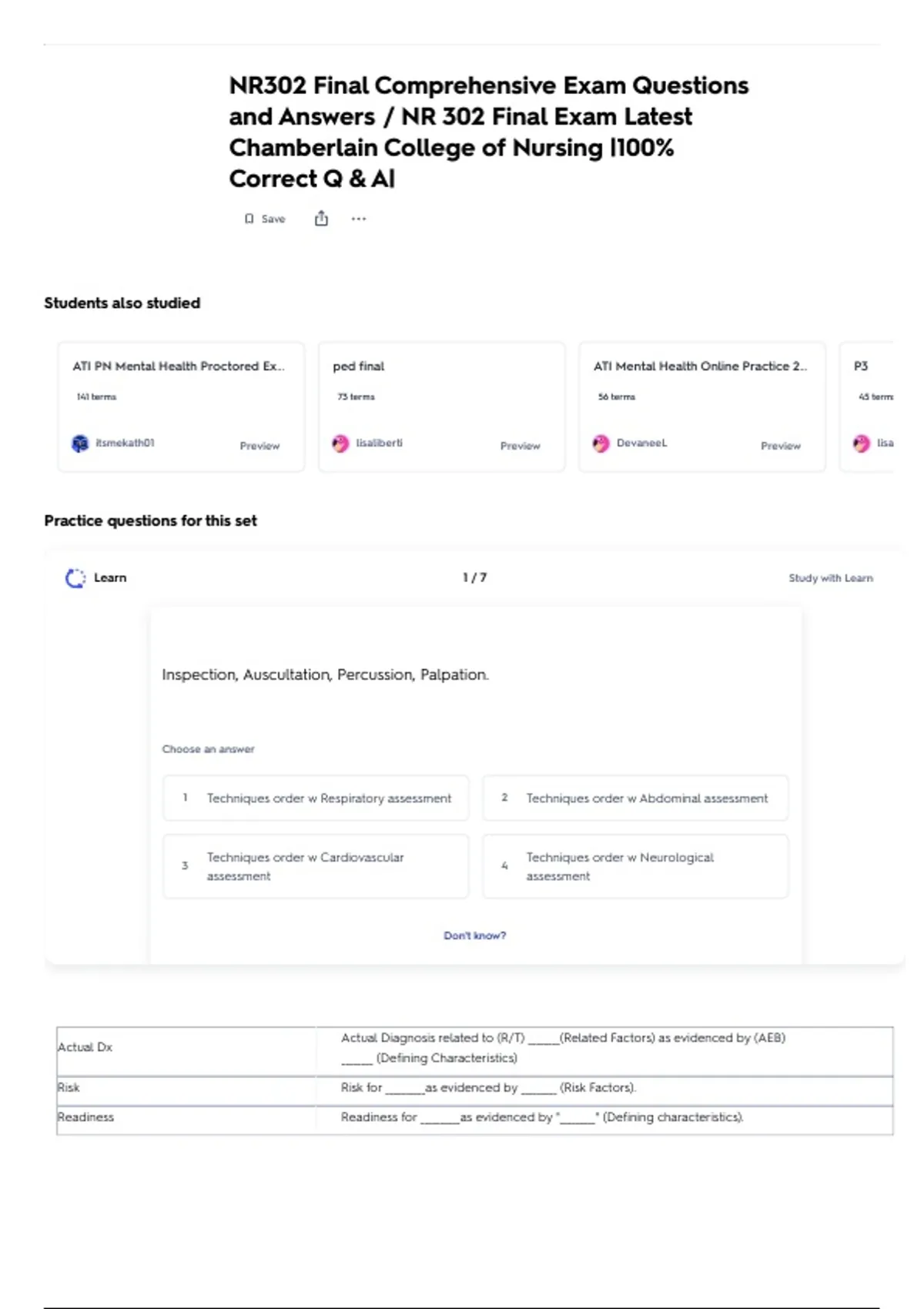This screenshot has width=924, height=1309.
Task: Click the Learn spinner icon
Action: 75,578
